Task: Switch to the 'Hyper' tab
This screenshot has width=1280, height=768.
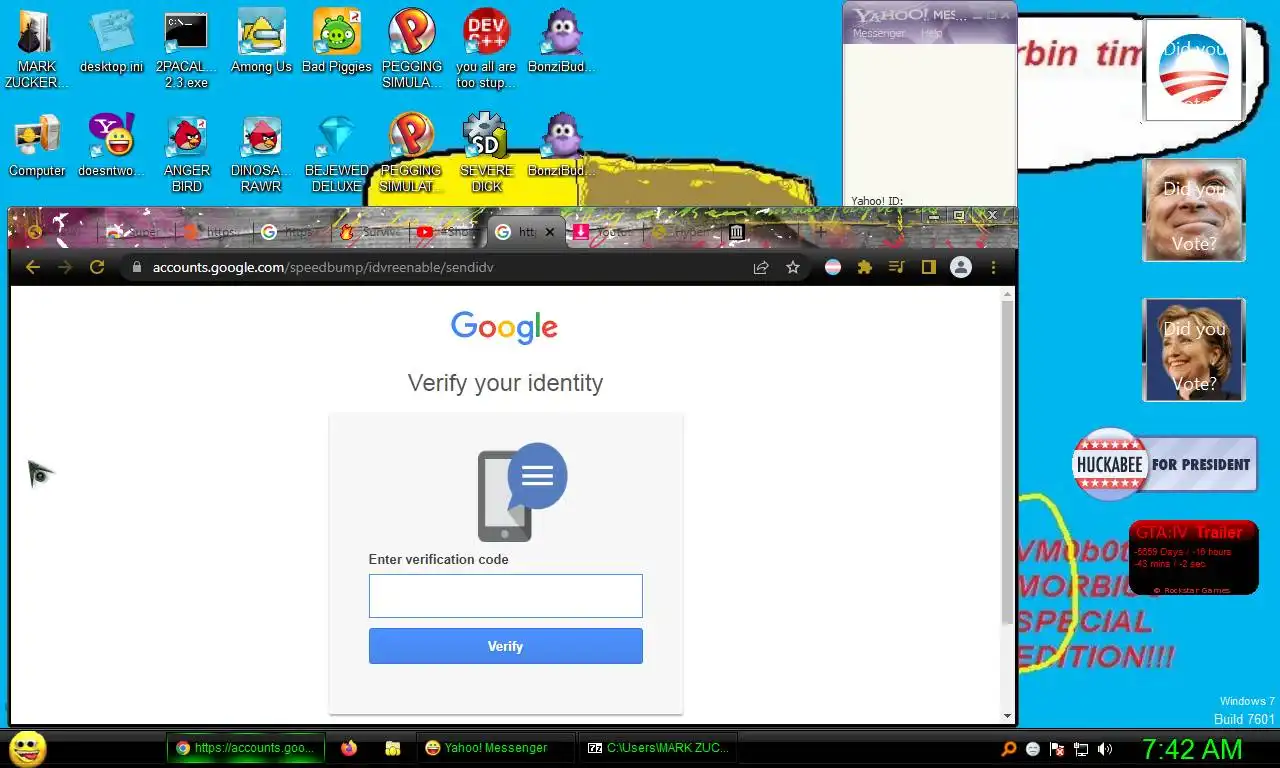Action: tap(681, 232)
